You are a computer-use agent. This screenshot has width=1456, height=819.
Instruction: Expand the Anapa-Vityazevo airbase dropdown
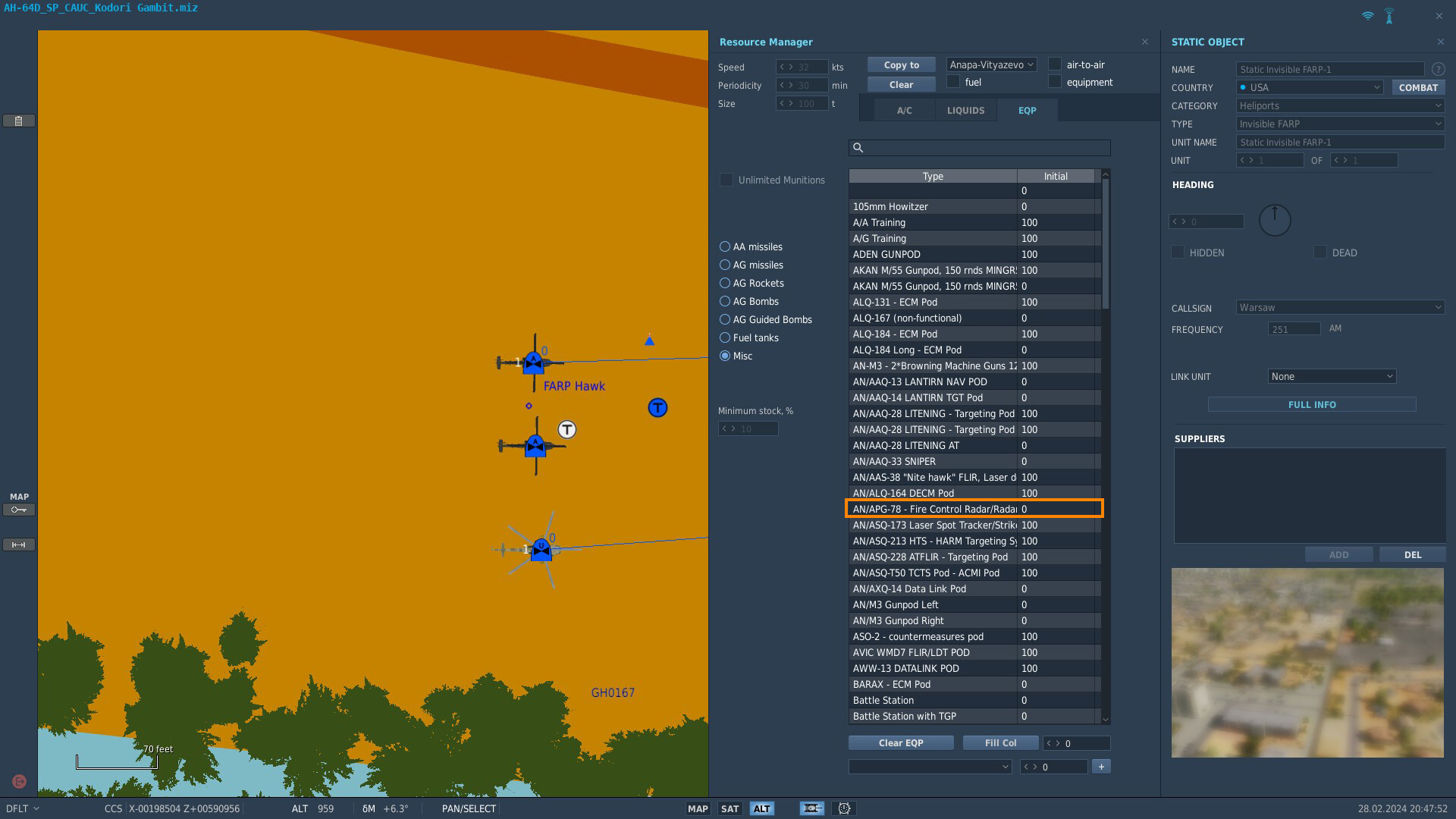coord(991,65)
